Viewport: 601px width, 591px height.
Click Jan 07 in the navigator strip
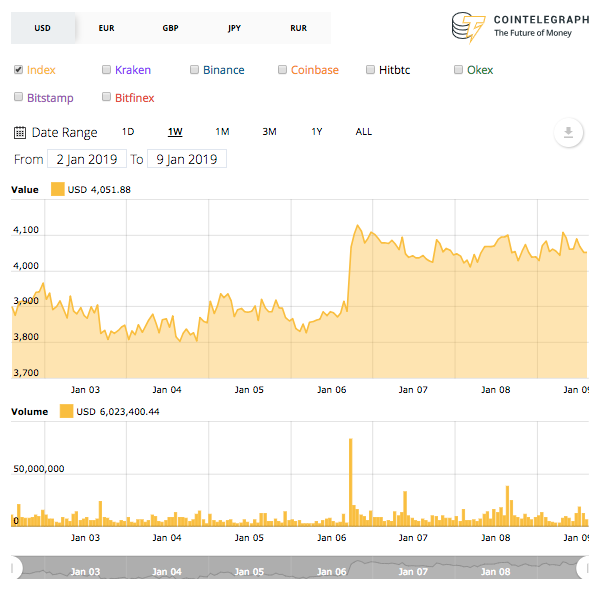413,571
